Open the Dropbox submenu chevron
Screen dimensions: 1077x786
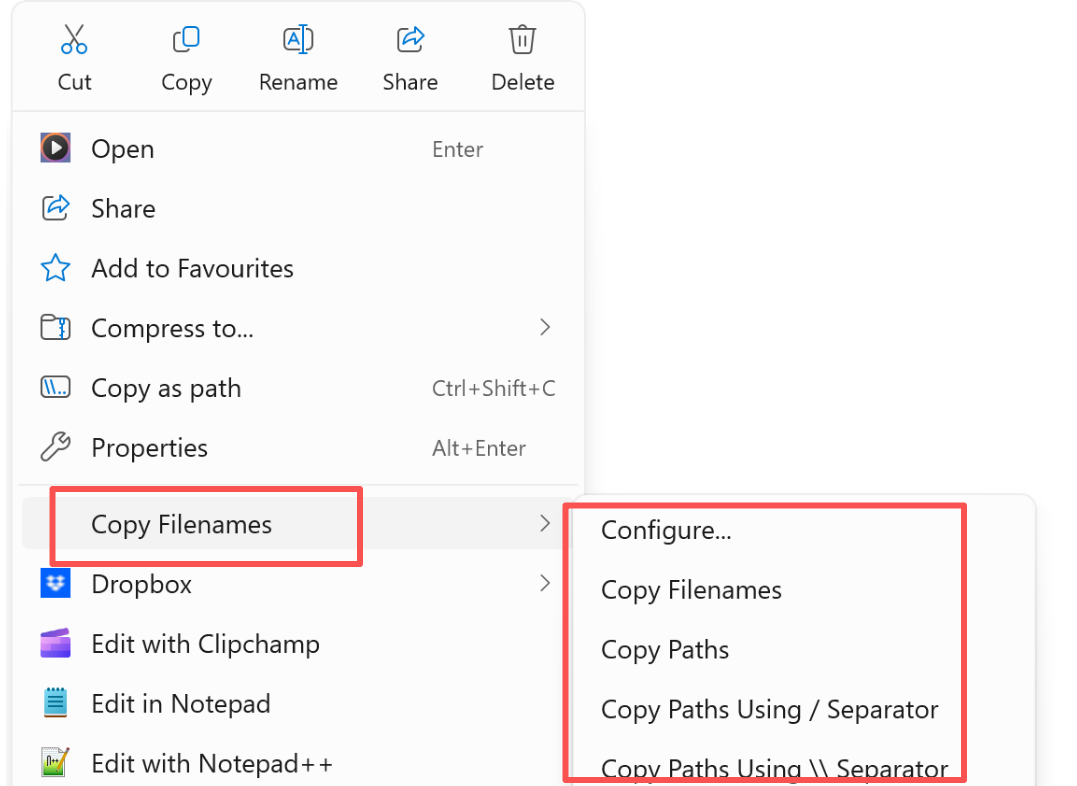(x=545, y=583)
